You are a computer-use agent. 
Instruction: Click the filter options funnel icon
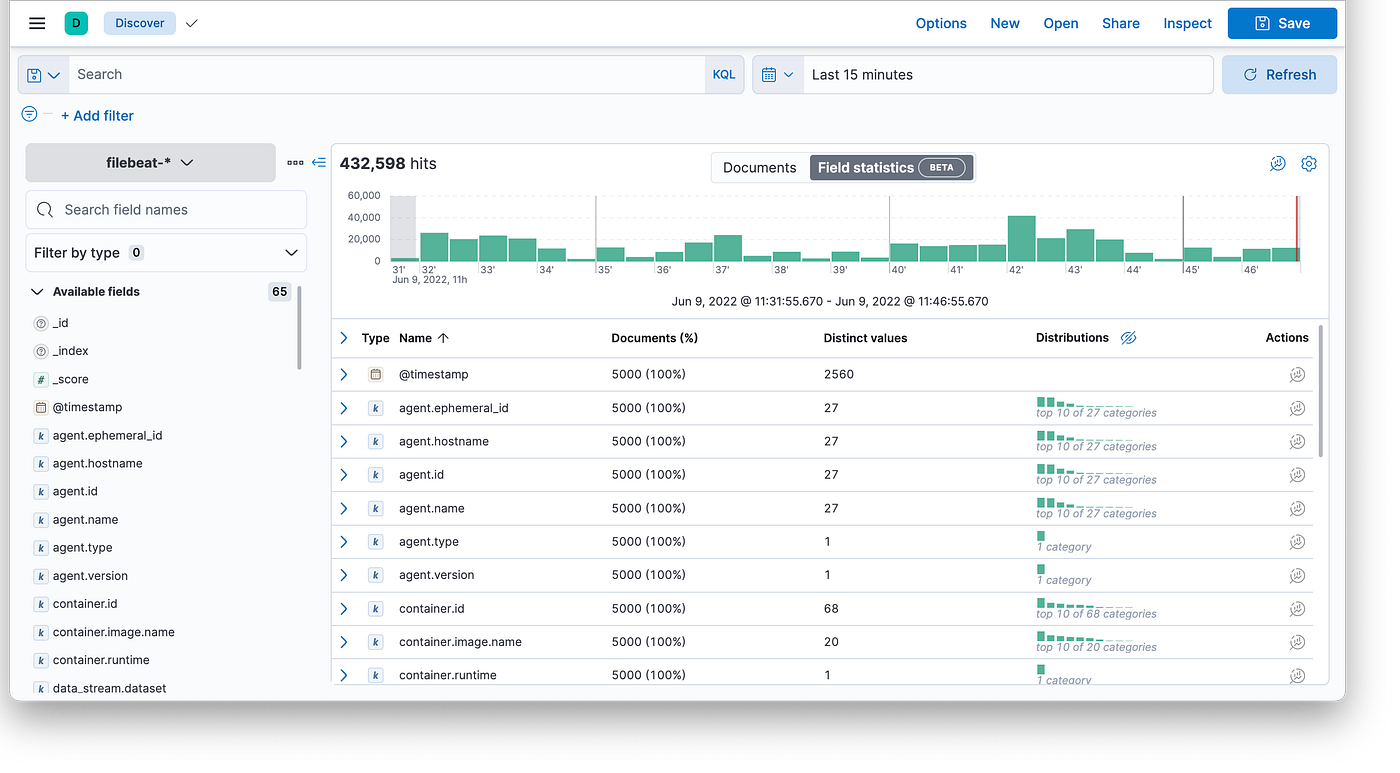click(x=30, y=115)
